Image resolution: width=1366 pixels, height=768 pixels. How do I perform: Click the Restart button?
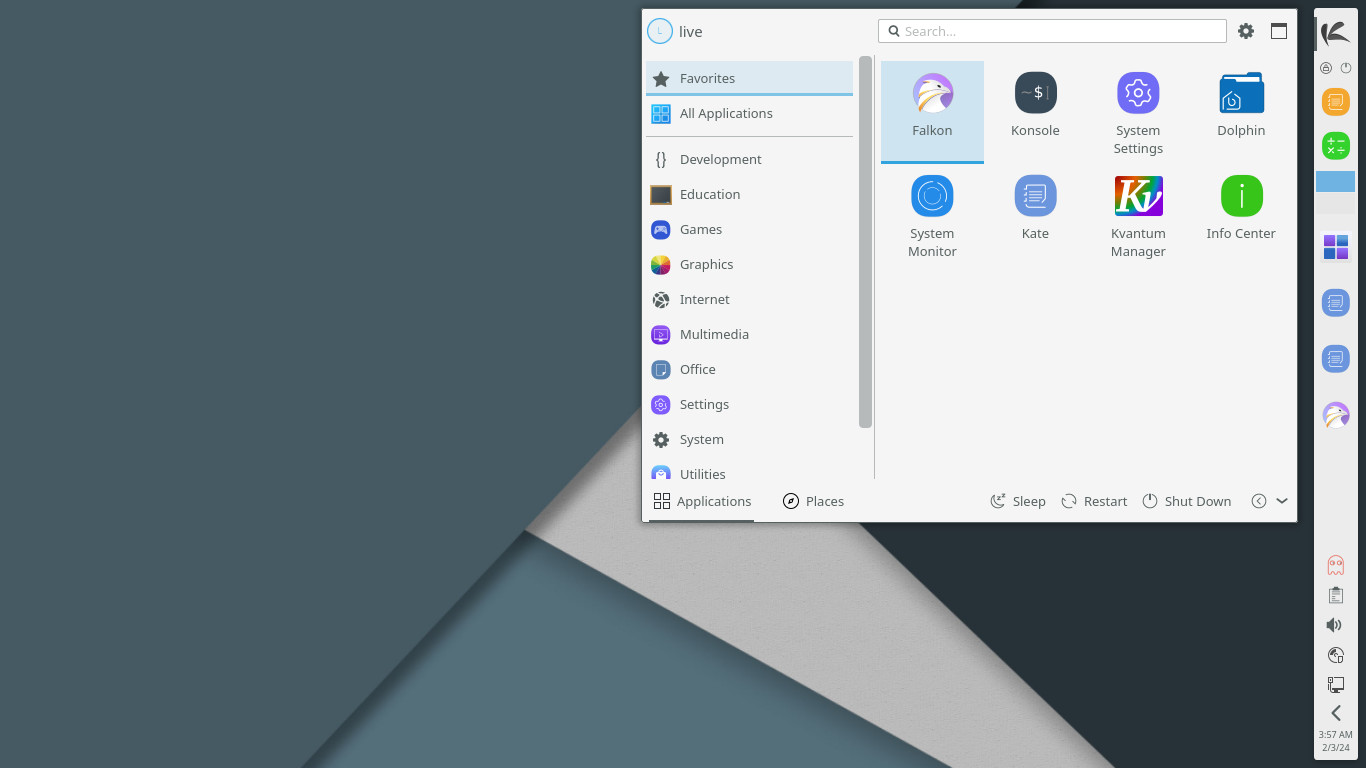(1094, 501)
